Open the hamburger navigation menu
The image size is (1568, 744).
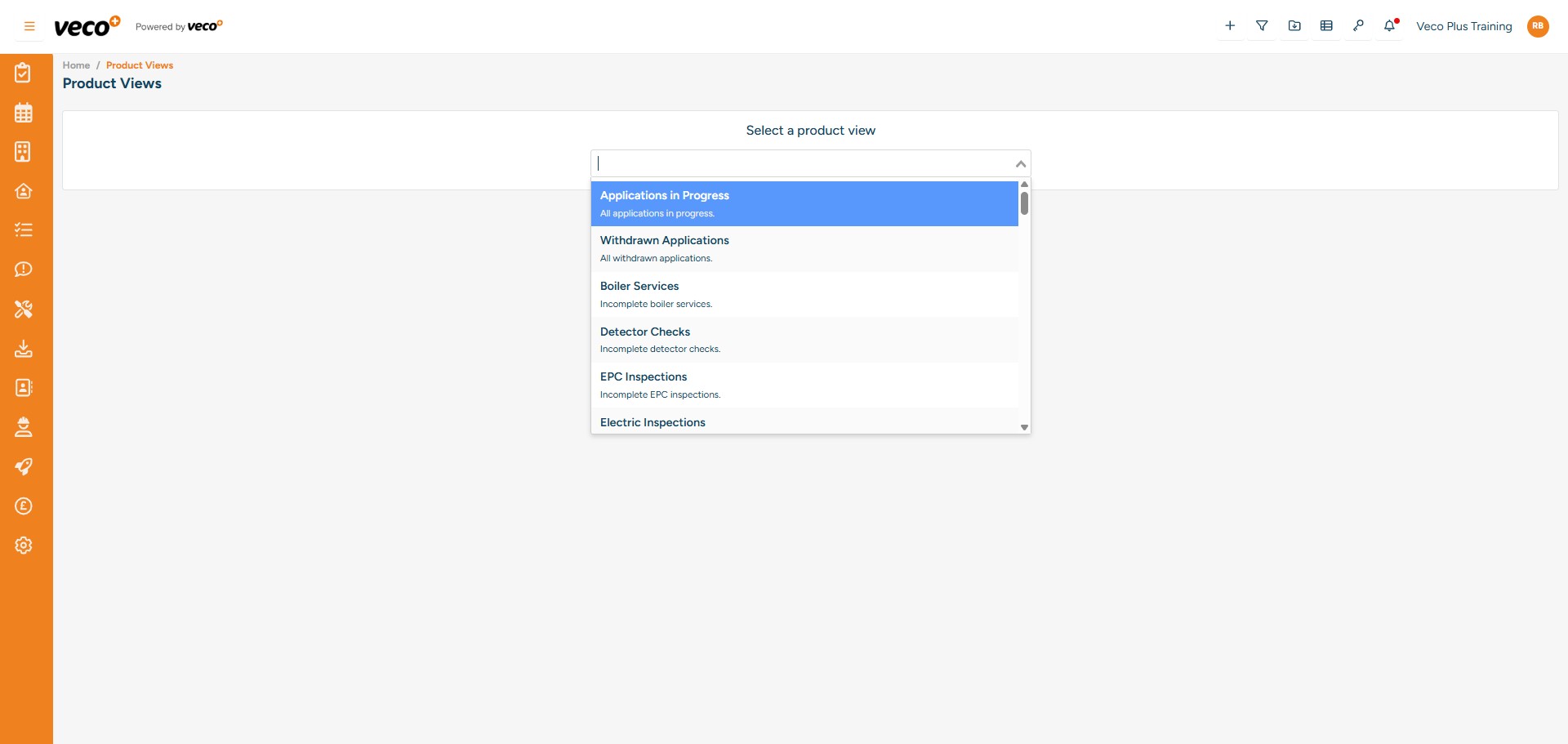(29, 26)
